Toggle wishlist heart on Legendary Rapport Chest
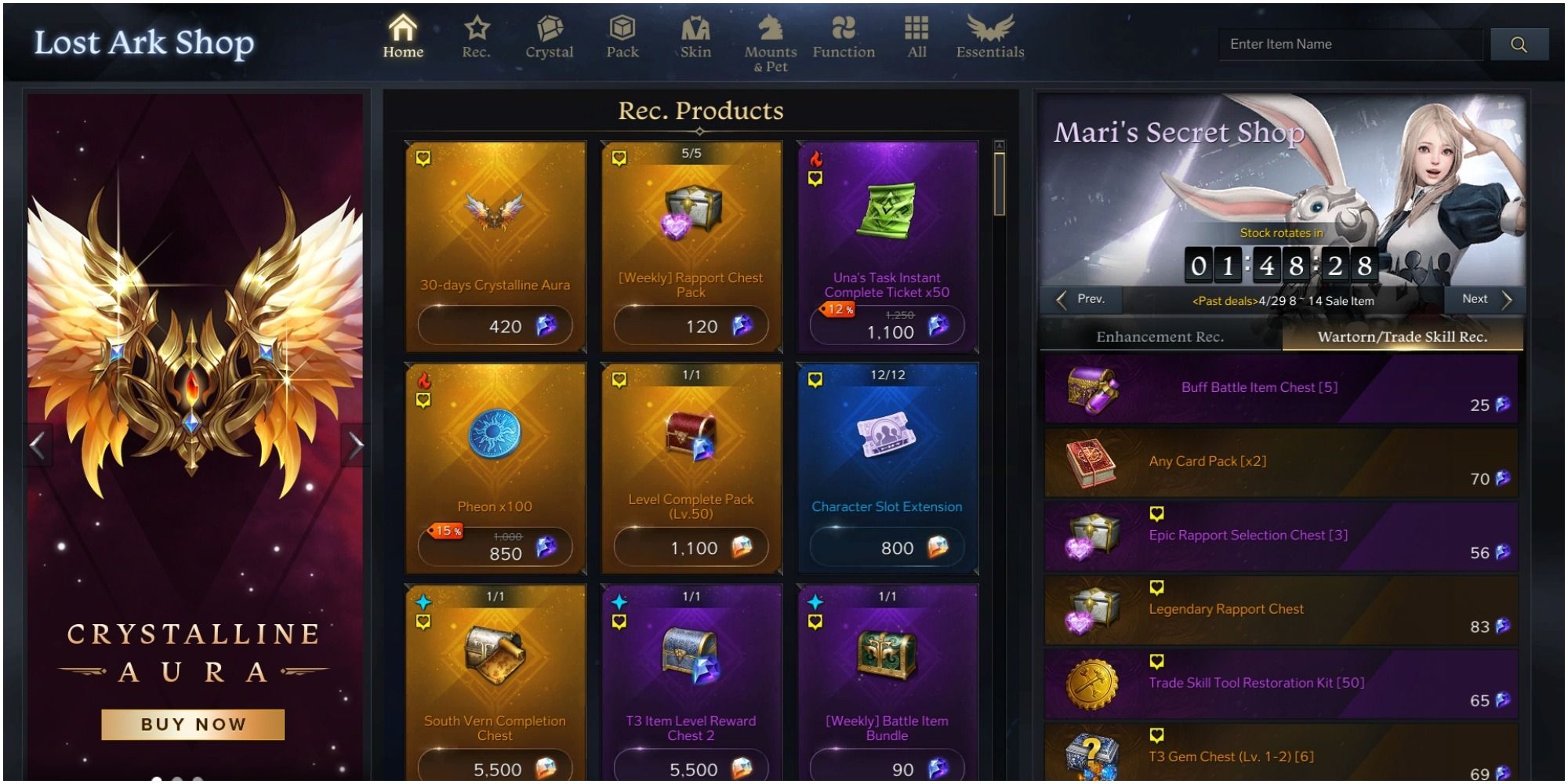Image resolution: width=1568 pixels, height=784 pixels. pyautogui.click(x=1156, y=588)
